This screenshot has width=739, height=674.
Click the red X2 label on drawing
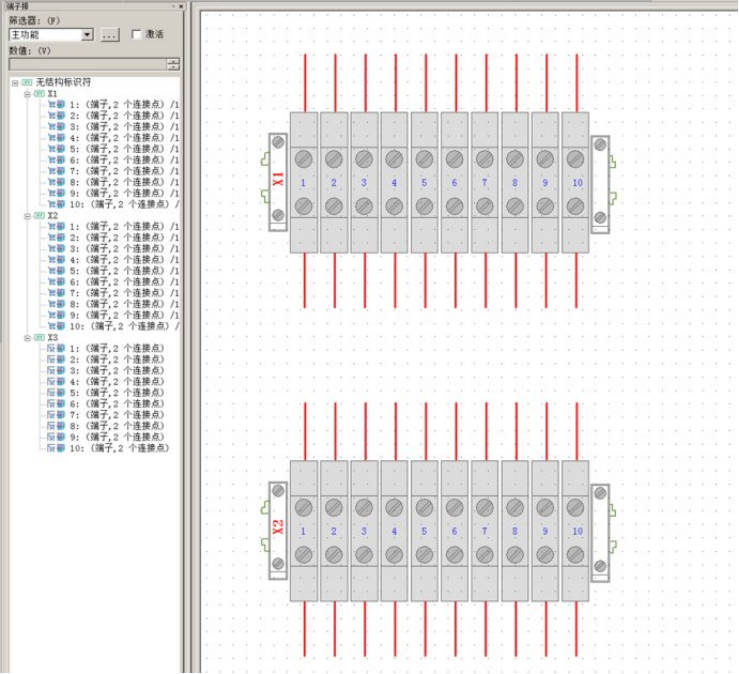point(278,527)
